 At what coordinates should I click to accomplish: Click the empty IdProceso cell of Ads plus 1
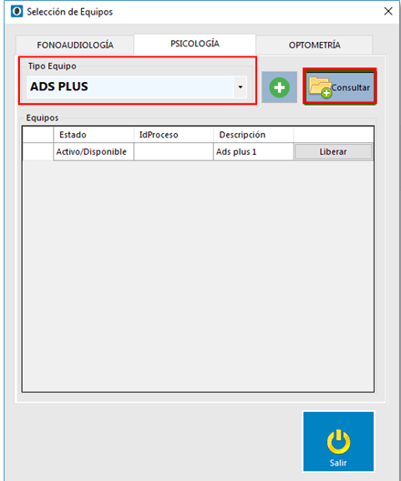[x=173, y=152]
